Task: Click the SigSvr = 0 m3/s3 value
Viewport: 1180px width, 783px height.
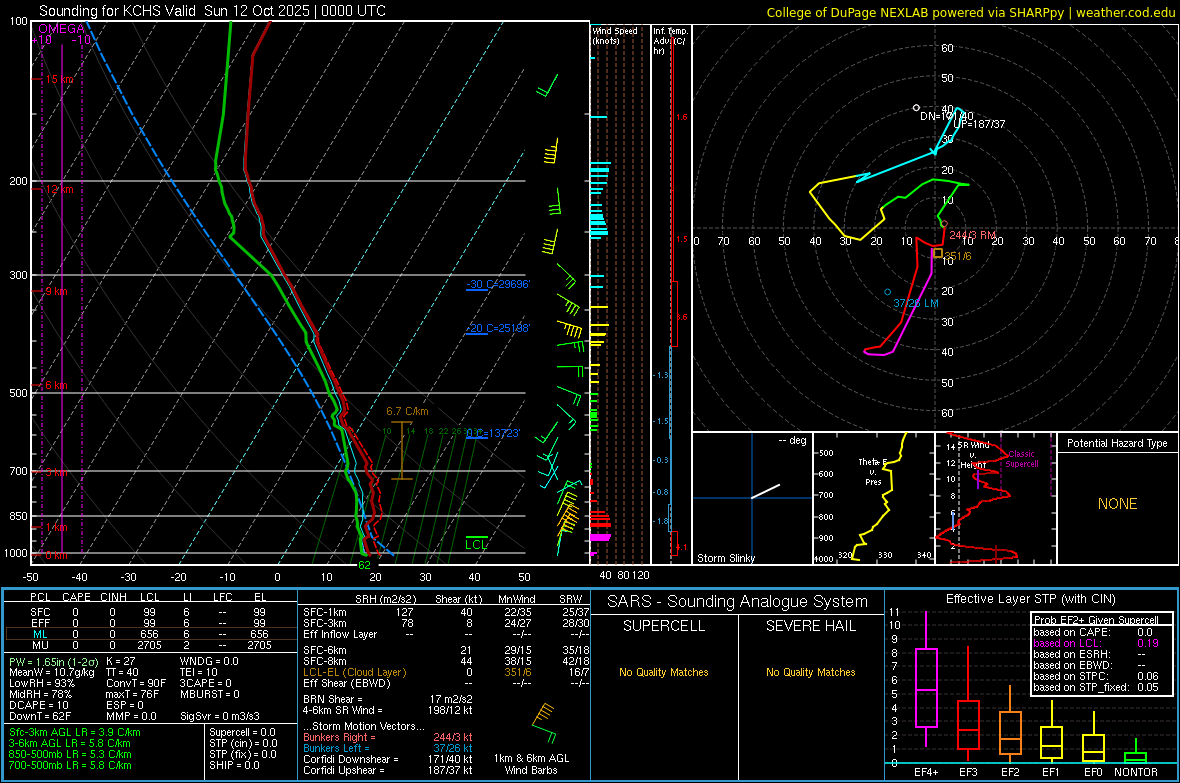Action: (x=220, y=716)
